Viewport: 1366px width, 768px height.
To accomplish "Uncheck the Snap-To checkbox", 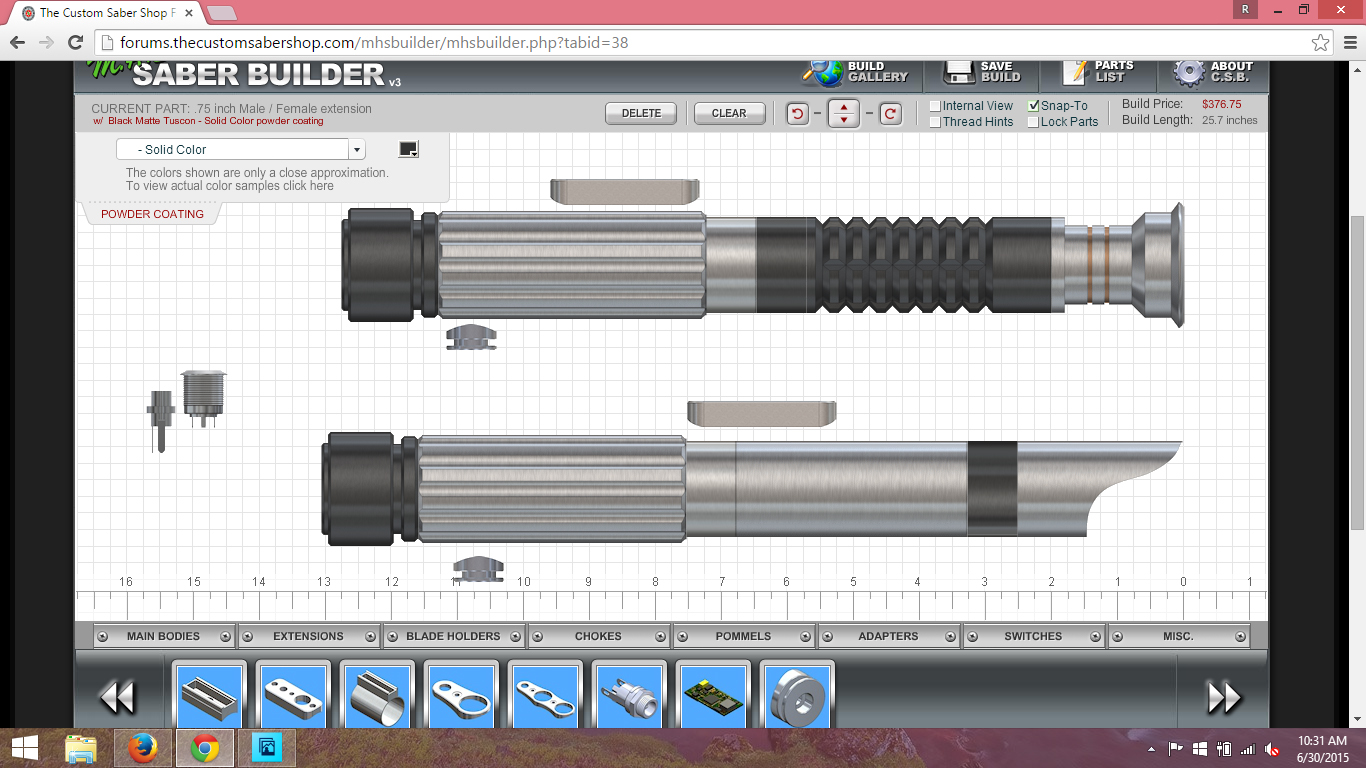I will coord(1034,106).
